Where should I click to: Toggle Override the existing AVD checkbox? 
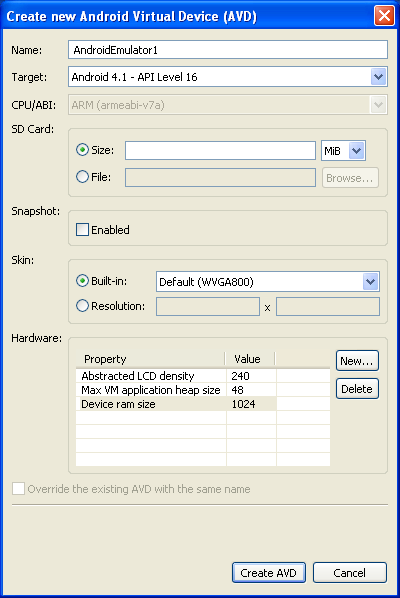point(19,489)
